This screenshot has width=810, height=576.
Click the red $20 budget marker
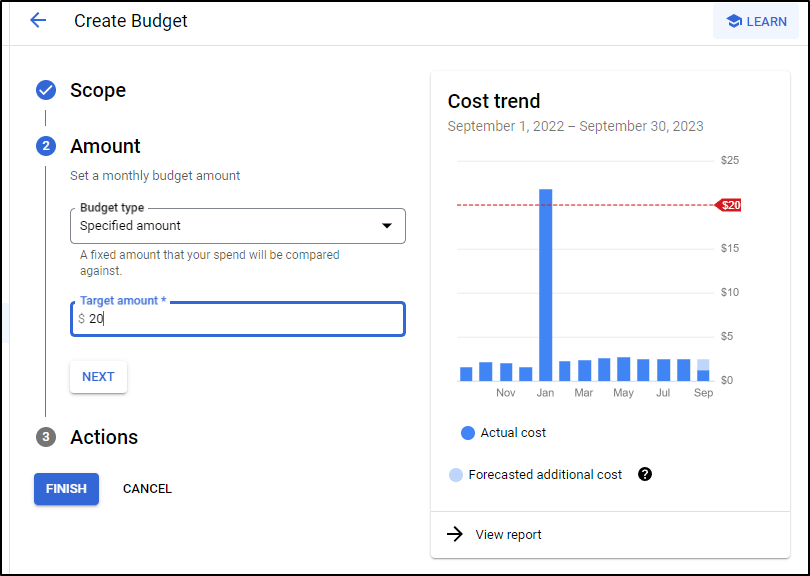coord(728,205)
